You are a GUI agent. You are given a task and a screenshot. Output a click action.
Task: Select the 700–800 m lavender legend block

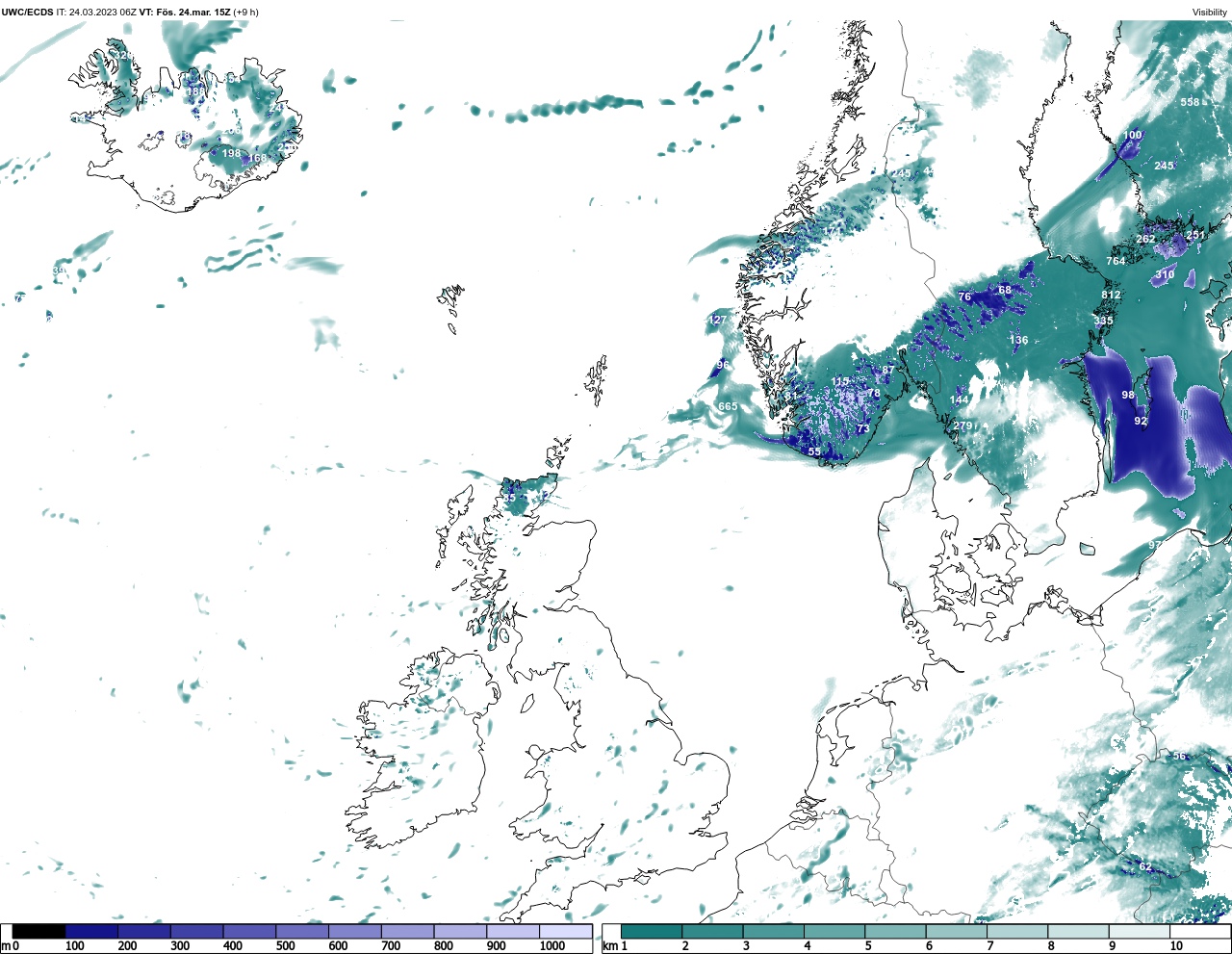[x=407, y=932]
